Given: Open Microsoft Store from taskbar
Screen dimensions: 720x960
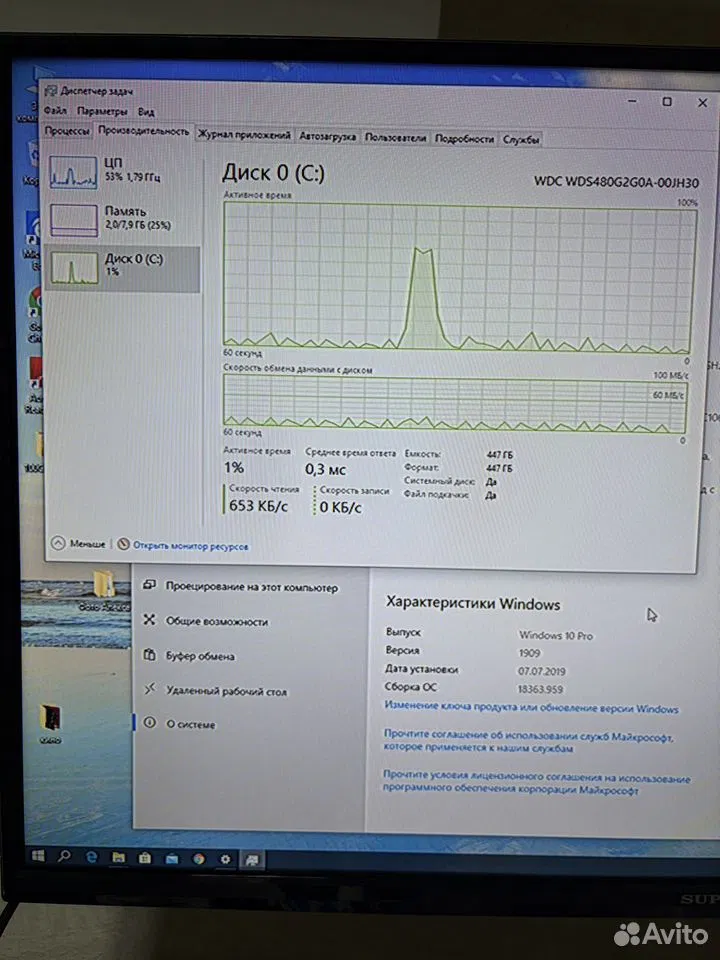Looking at the screenshot, I should click(x=144, y=858).
